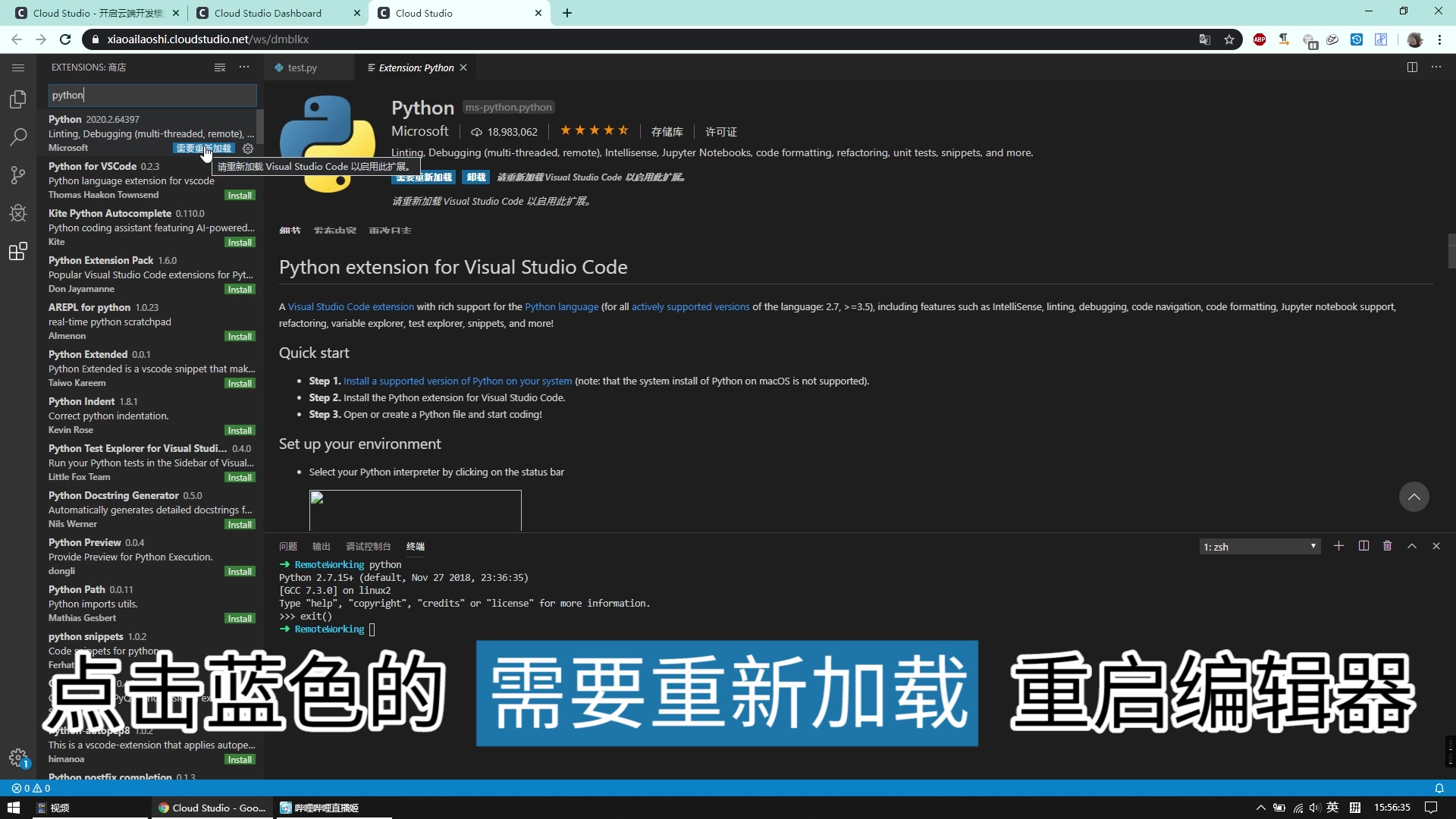Screen dimensions: 1456x819
Task: Click the Extensions gear settings icon
Action: click(x=248, y=148)
